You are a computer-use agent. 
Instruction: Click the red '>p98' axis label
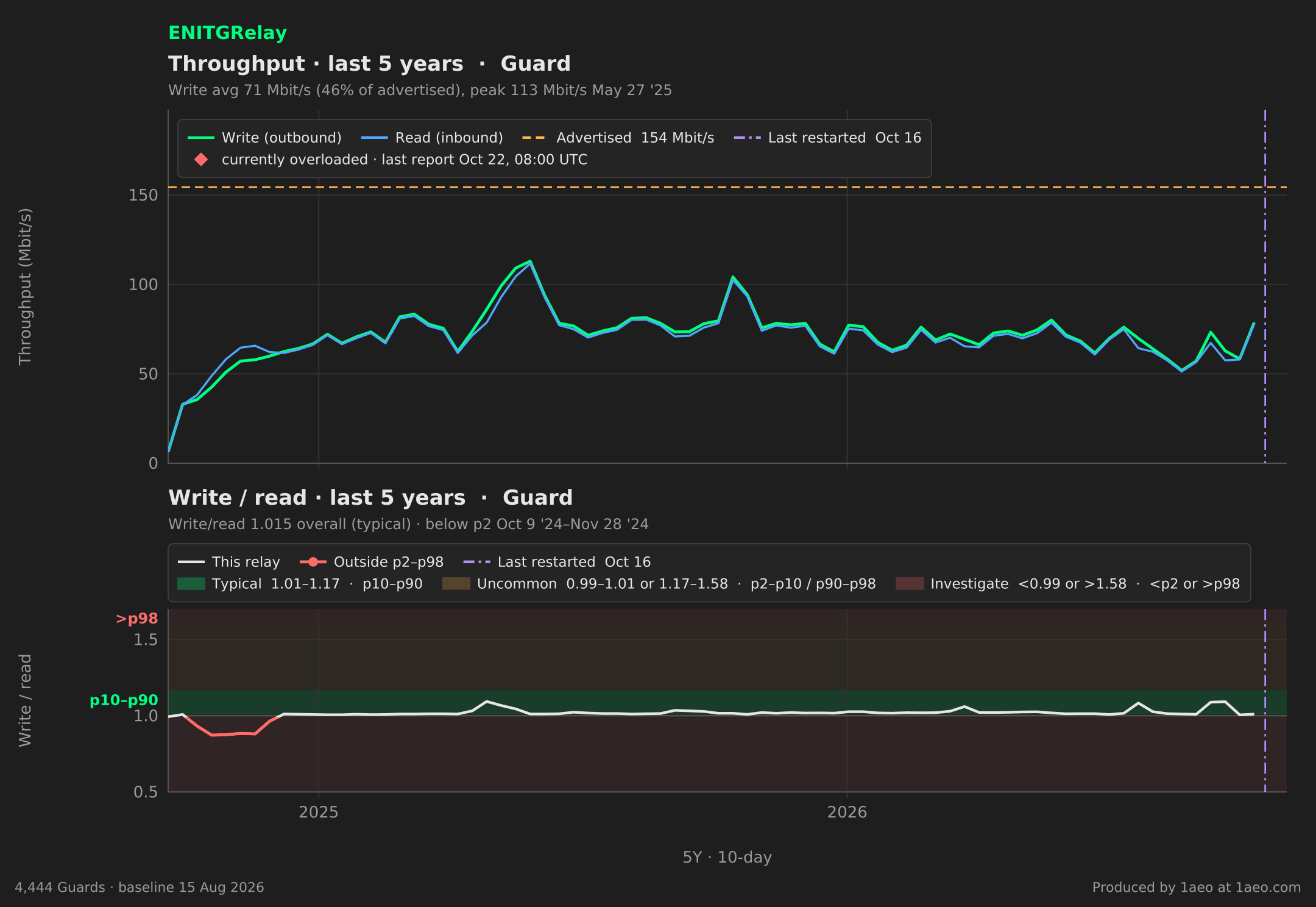(137, 619)
